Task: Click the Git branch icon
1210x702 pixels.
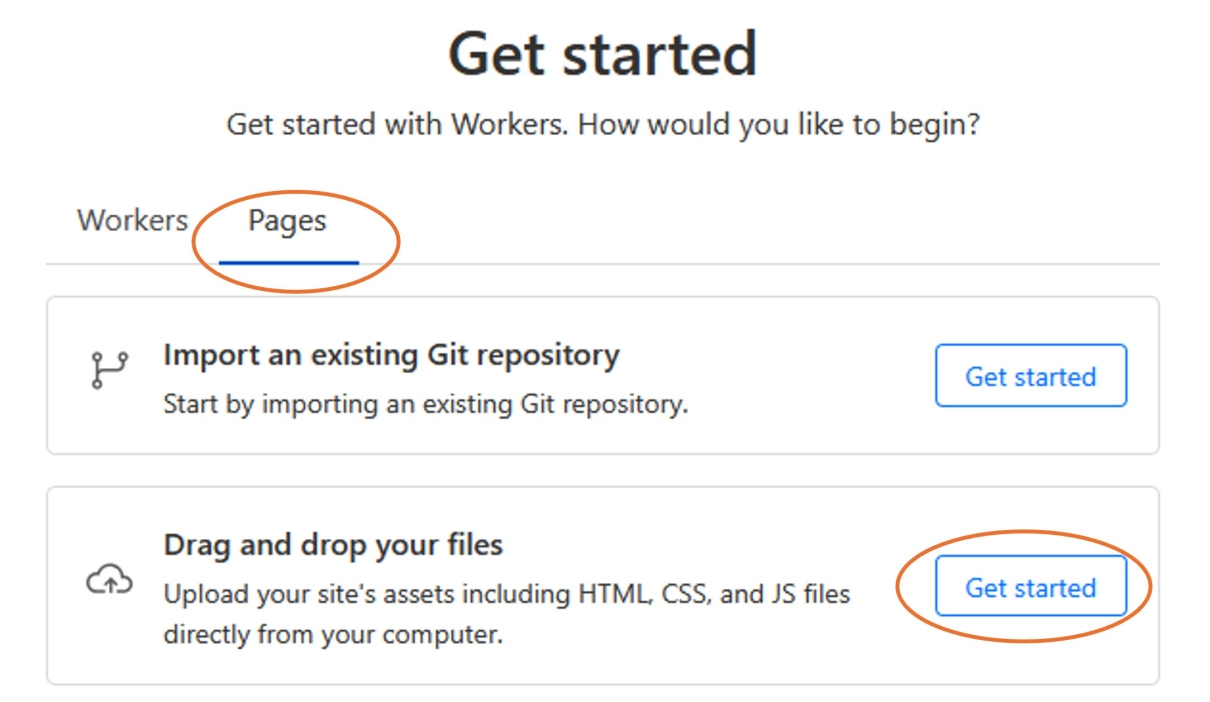Action: 109,370
